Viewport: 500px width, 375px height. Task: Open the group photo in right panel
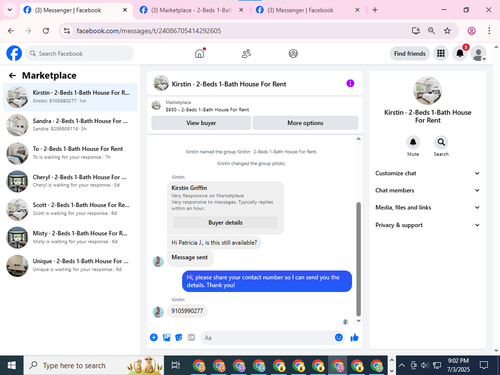[428, 91]
